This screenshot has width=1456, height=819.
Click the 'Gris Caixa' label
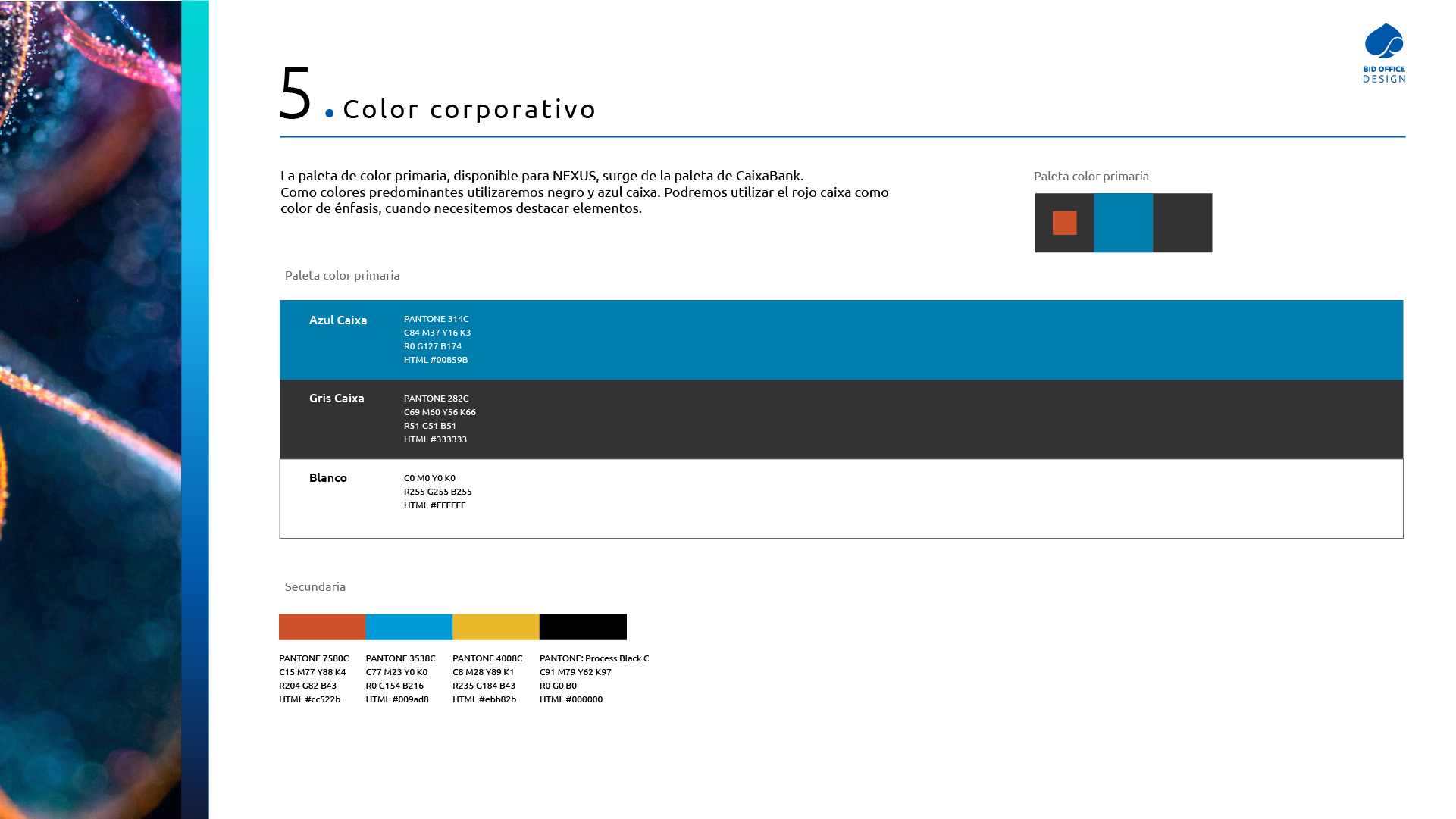(337, 399)
